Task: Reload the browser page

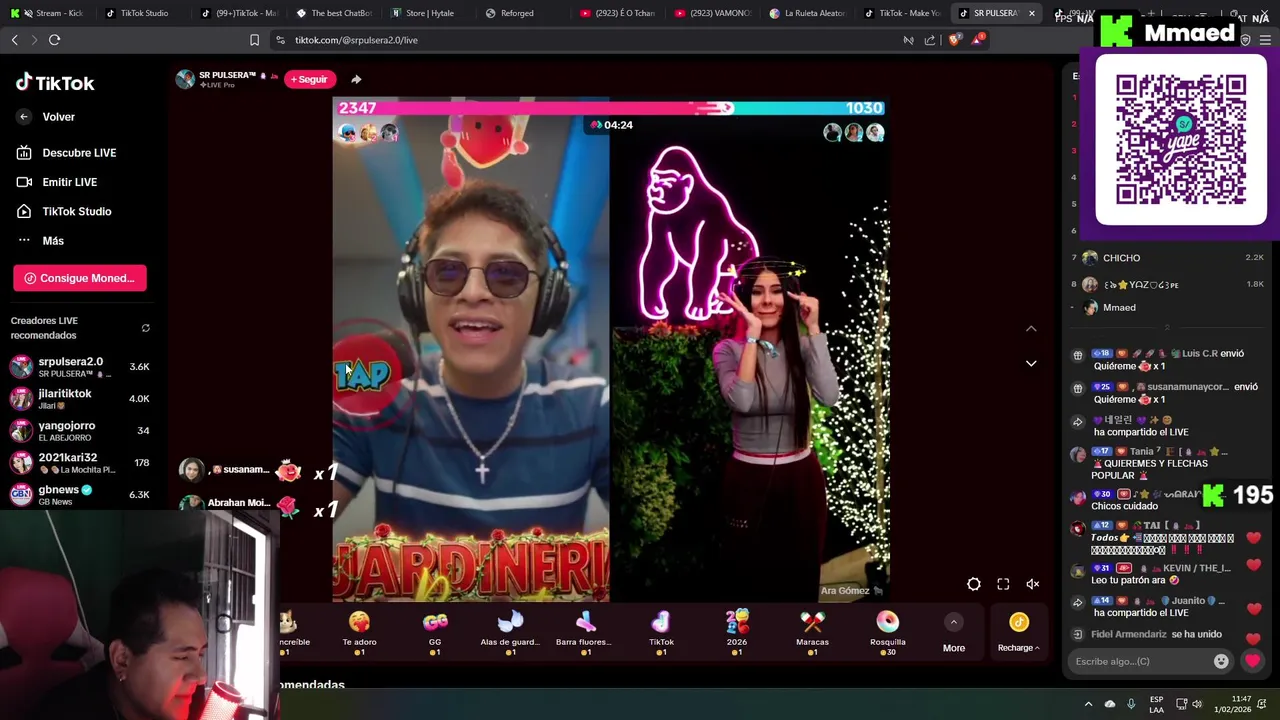Action: pos(54,40)
